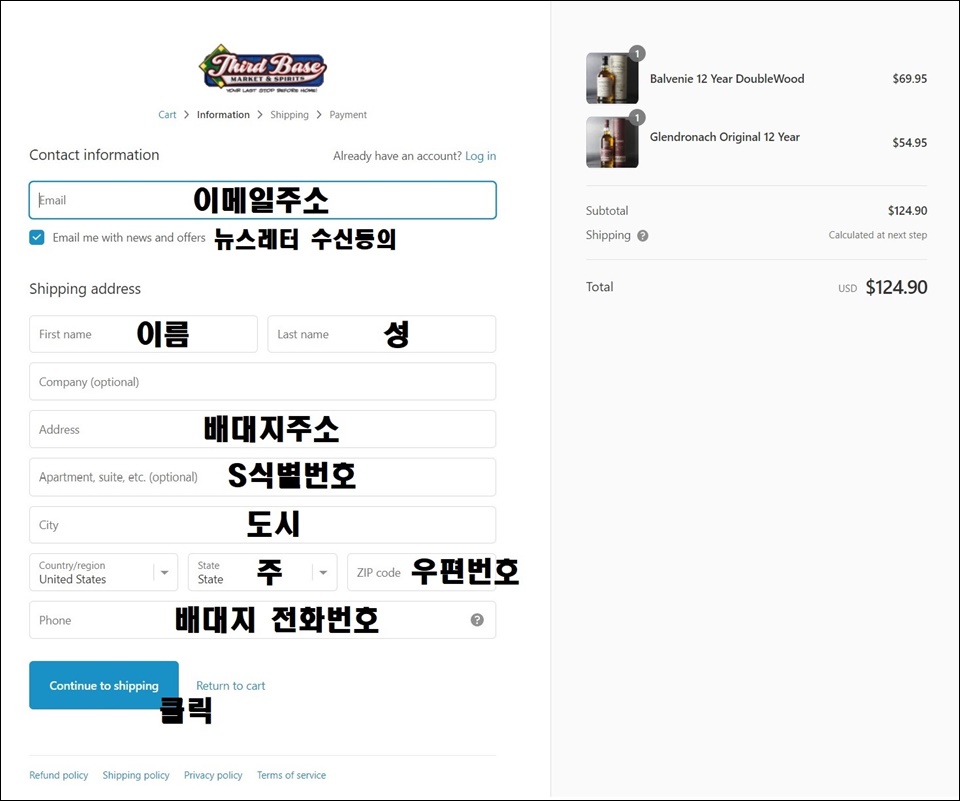960x801 pixels.
Task: Click the City input field
Action: tap(263, 525)
